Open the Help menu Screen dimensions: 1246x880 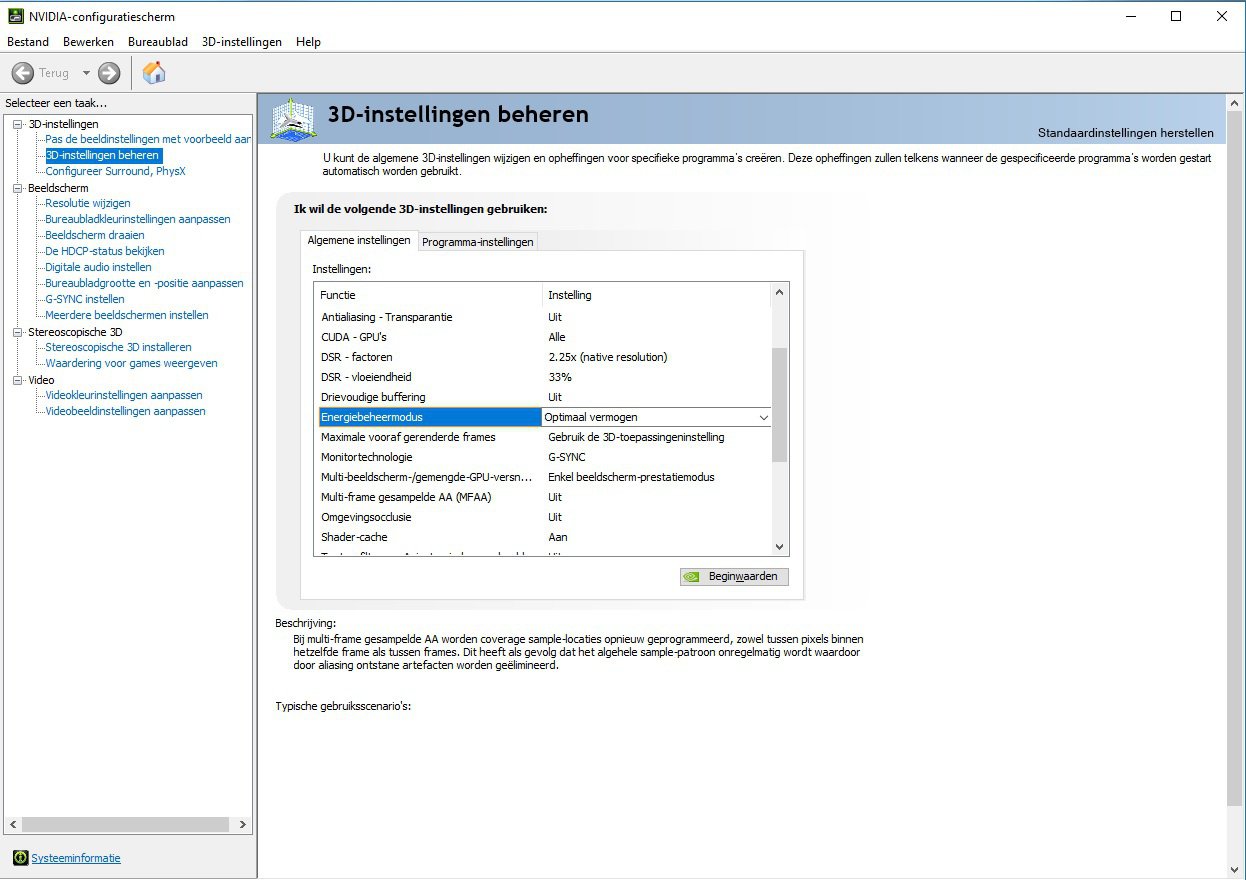click(308, 42)
